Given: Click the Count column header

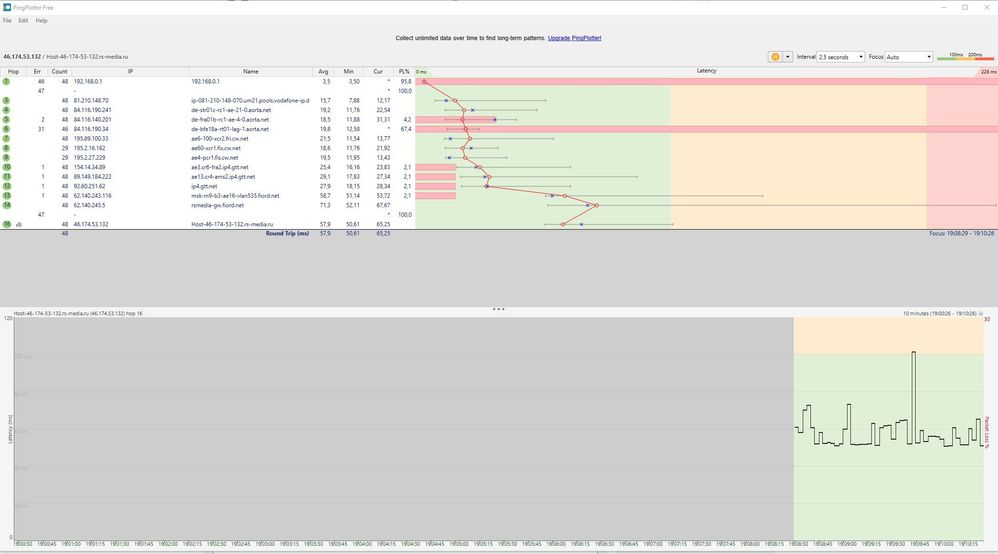Looking at the screenshot, I should coord(59,71).
